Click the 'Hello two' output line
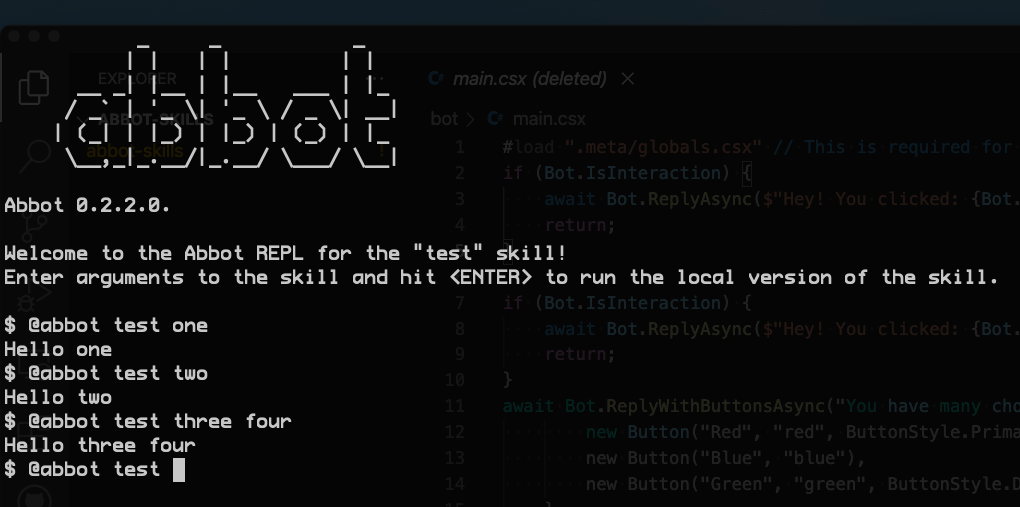Image resolution: width=1020 pixels, height=507 pixels. pos(58,398)
